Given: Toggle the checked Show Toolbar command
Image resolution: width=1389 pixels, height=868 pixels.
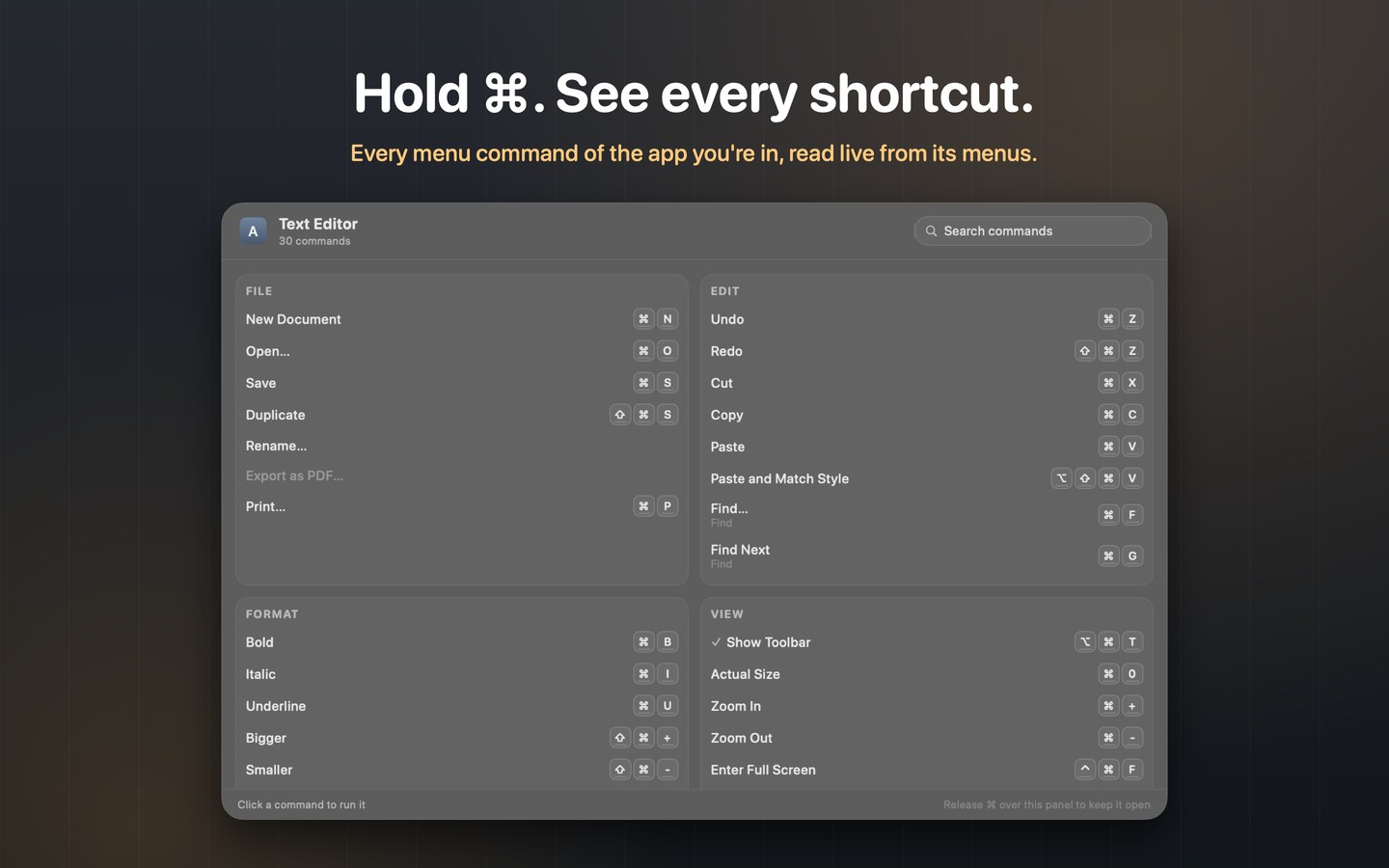Looking at the screenshot, I should tap(926, 642).
